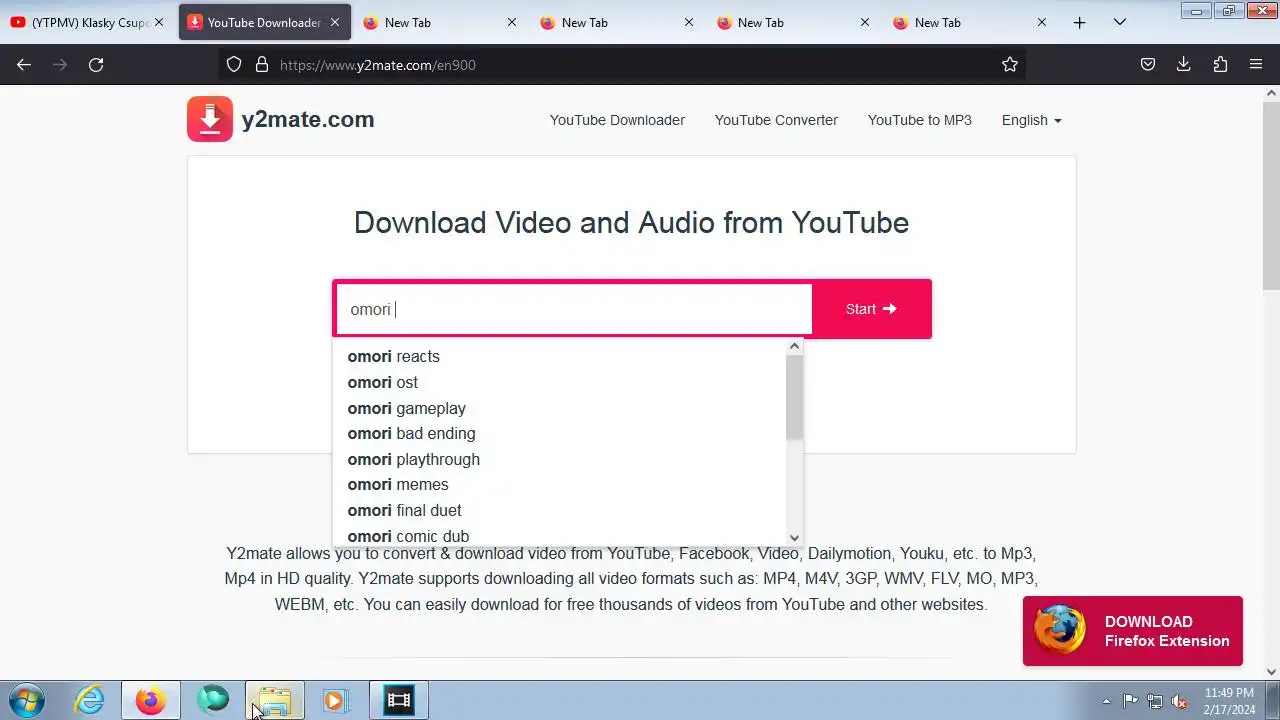Open the taskbar clock and date
Image resolution: width=1280 pixels, height=720 pixels.
(x=1229, y=701)
